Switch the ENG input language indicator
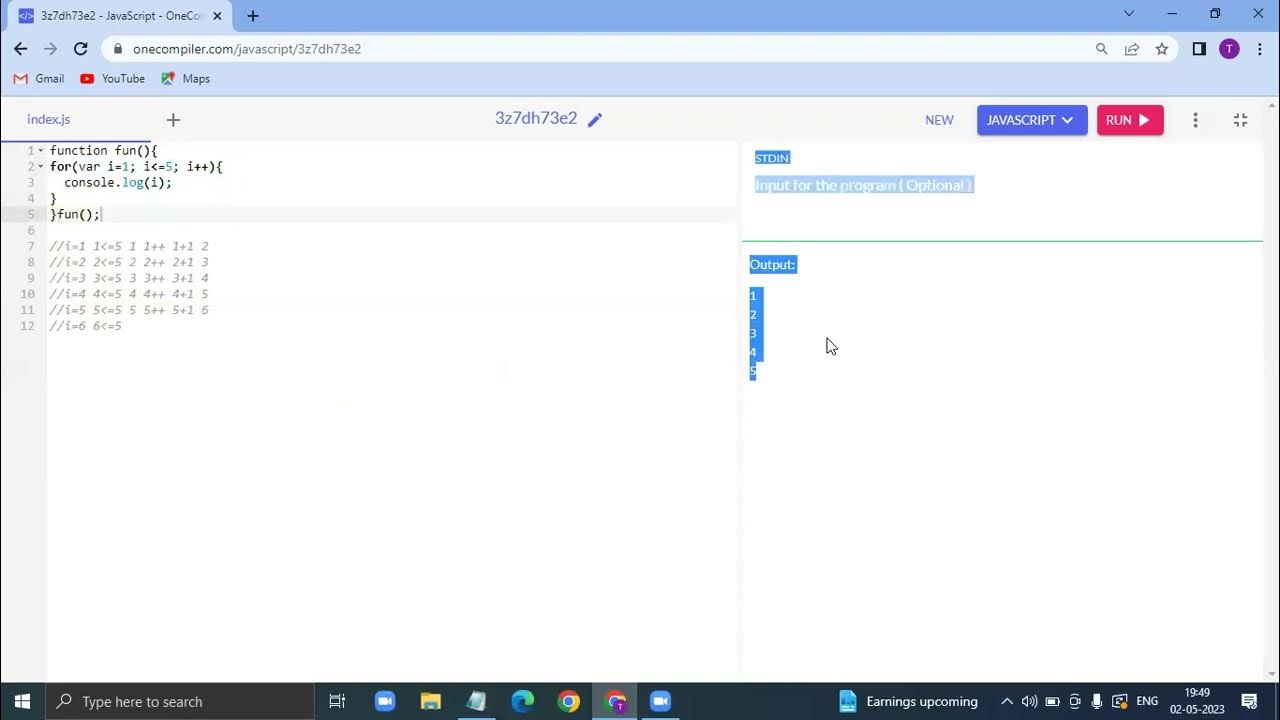Screen dimensions: 1280x720 pos(1147,701)
